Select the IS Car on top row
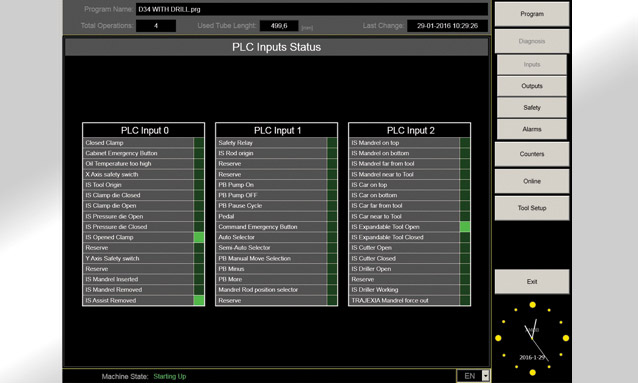The height and width of the screenshot is (383, 638). click(409, 185)
